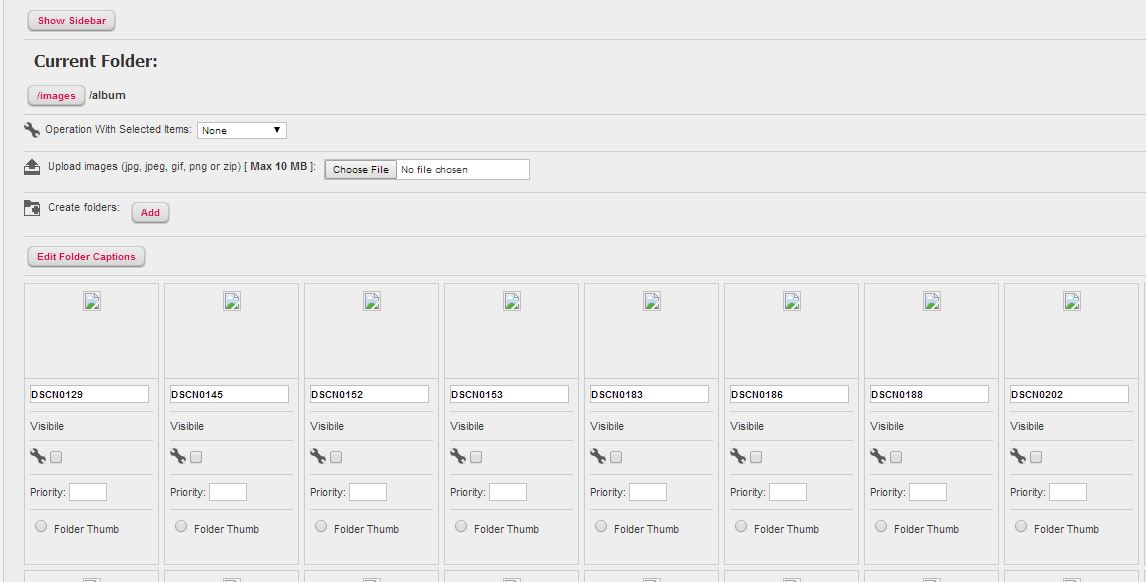
Task: Open the Operation With Selected Items dropdown
Action: coord(242,130)
